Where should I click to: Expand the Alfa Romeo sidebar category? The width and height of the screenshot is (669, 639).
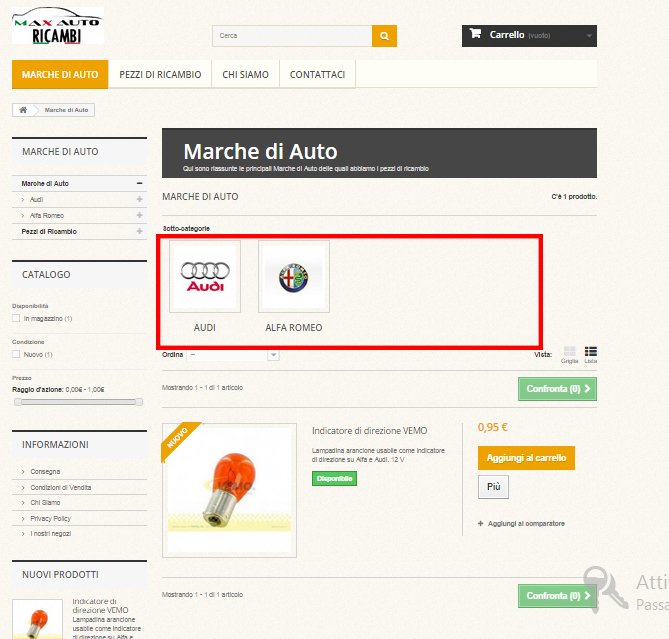pos(140,215)
